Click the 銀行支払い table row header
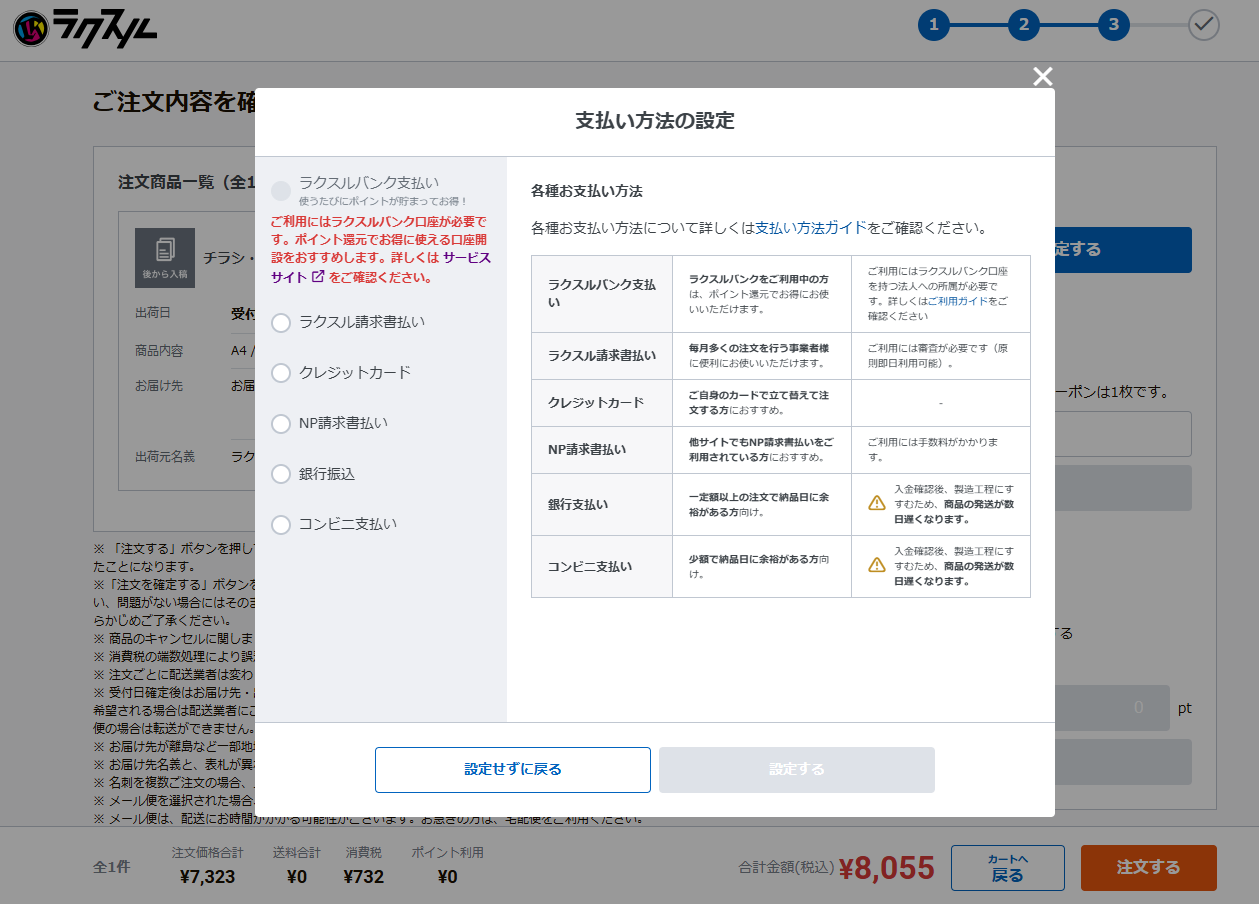The image size is (1259, 904). tap(602, 504)
